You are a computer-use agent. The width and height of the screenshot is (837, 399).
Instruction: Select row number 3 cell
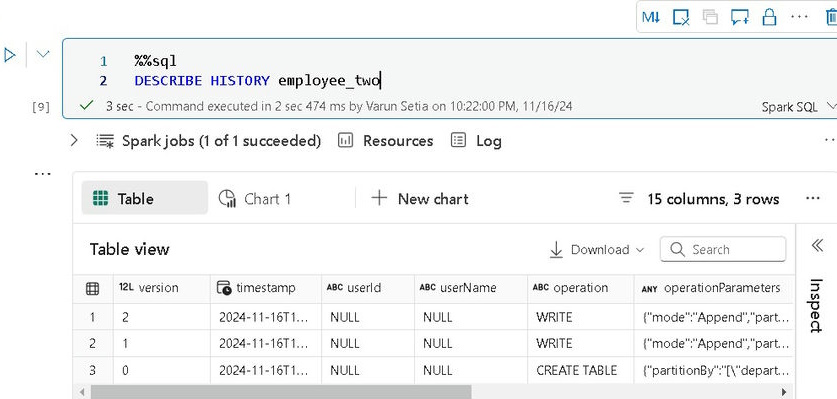tap(92, 370)
